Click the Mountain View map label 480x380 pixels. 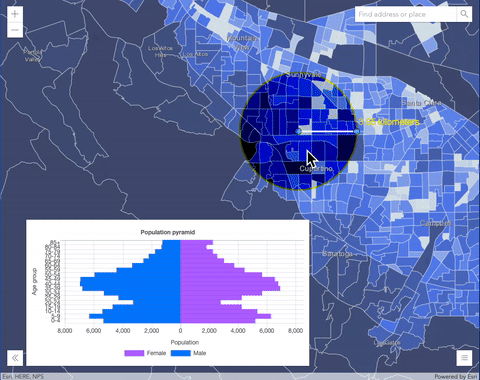coord(242,43)
